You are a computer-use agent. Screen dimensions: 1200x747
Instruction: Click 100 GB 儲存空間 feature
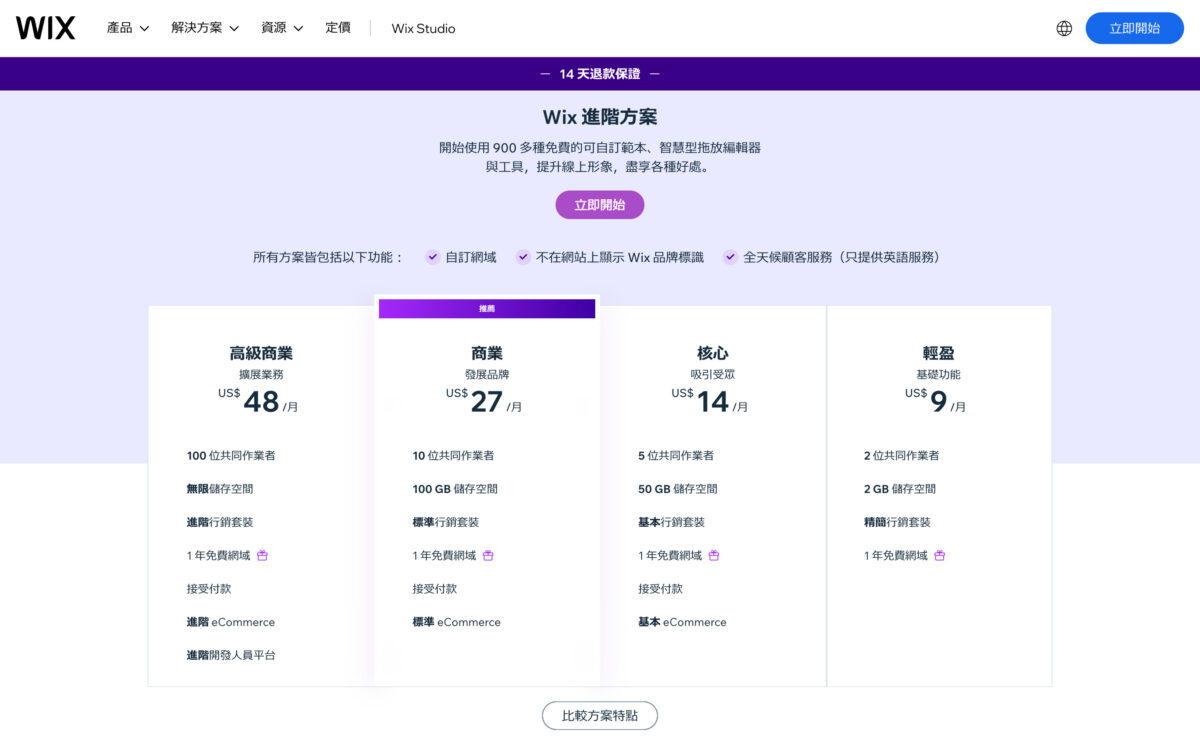(455, 489)
